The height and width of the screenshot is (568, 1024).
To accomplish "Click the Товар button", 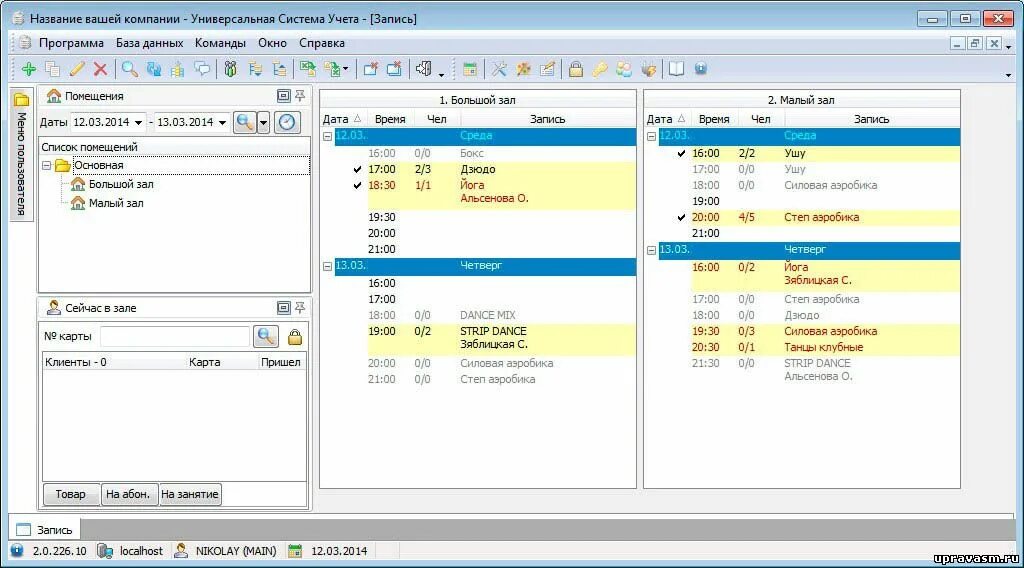I will 71,494.
